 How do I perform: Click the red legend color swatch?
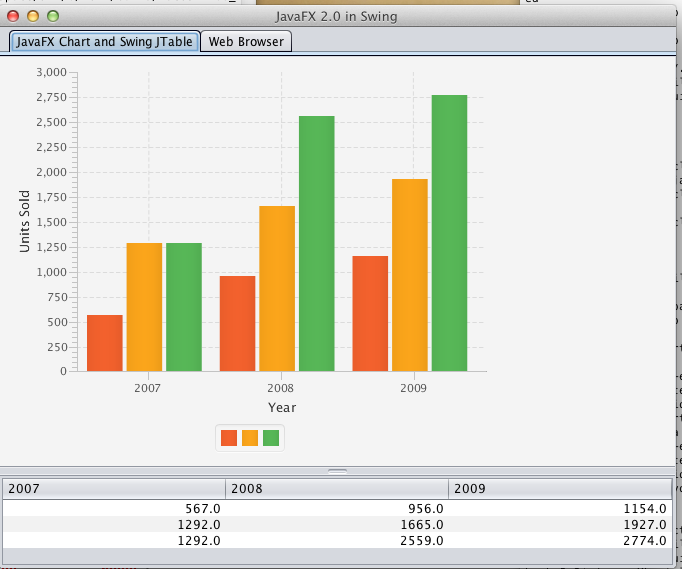coord(229,438)
